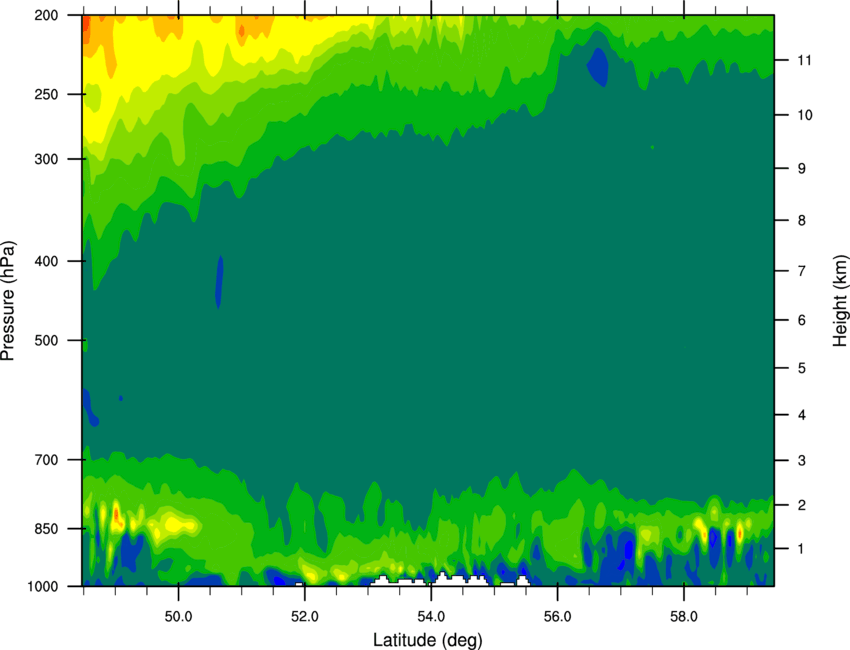Screen dimensions: 850x650
Task: Click the 58.0 latitude tick label
Action: (684, 617)
